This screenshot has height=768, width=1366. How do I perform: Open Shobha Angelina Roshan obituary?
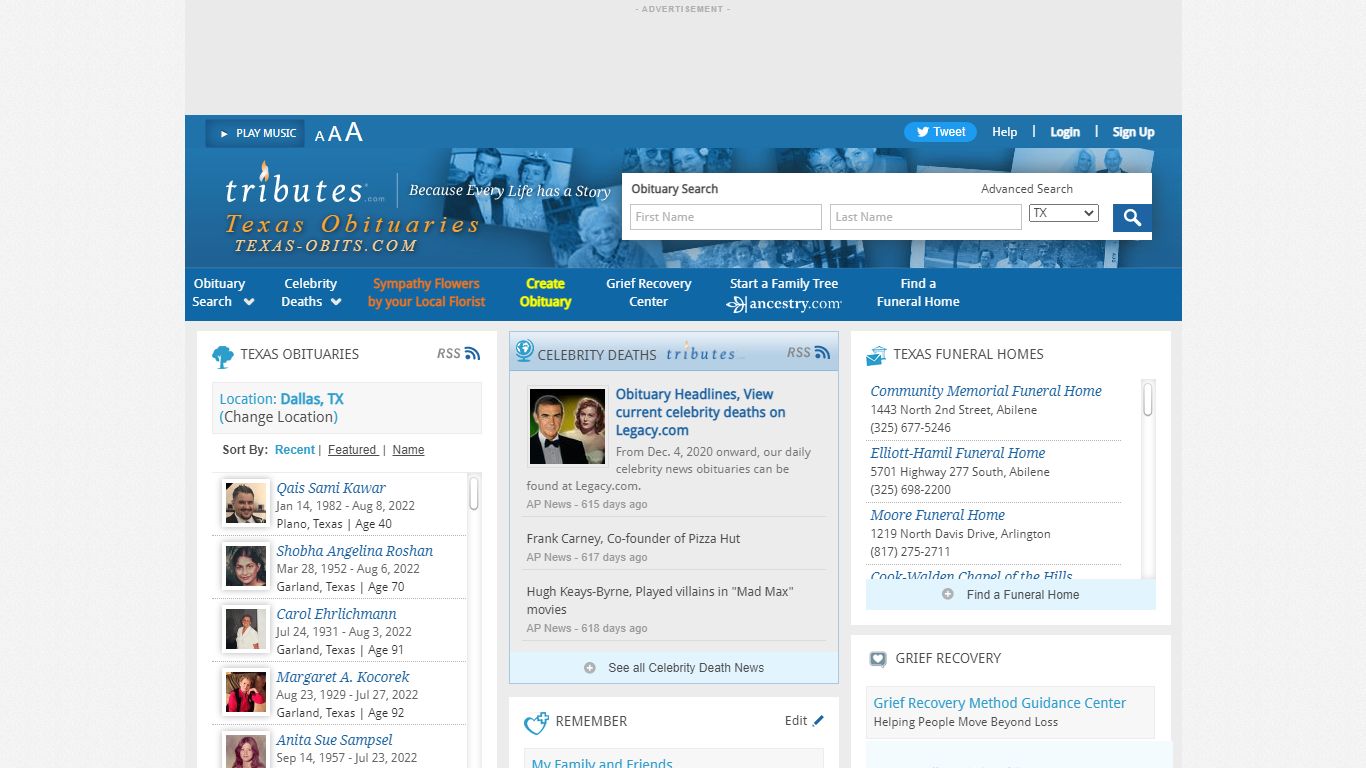(x=355, y=551)
